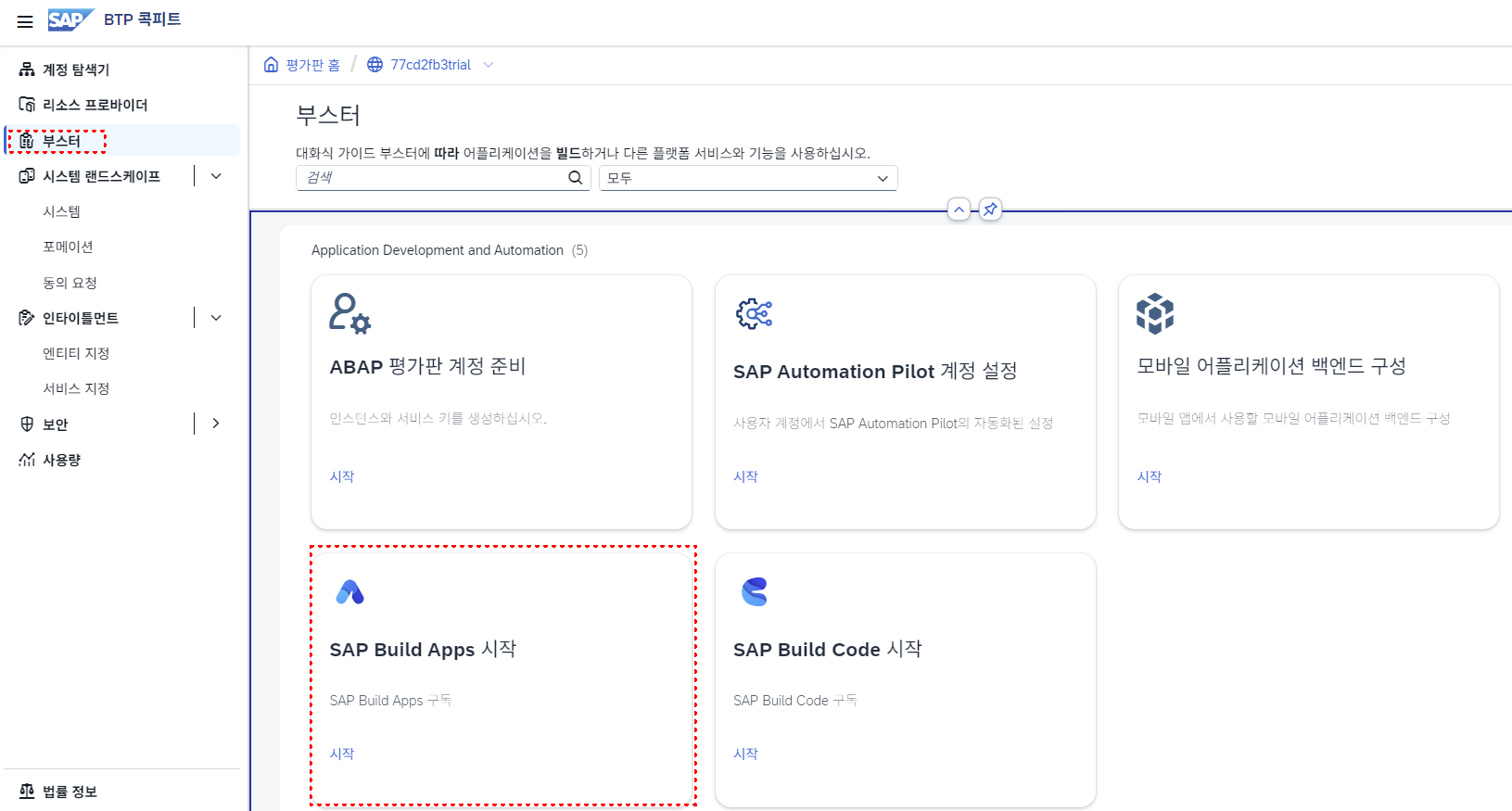Click the home icon in breadcrumb
This screenshot has height=811, width=1512.
pyautogui.click(x=271, y=64)
